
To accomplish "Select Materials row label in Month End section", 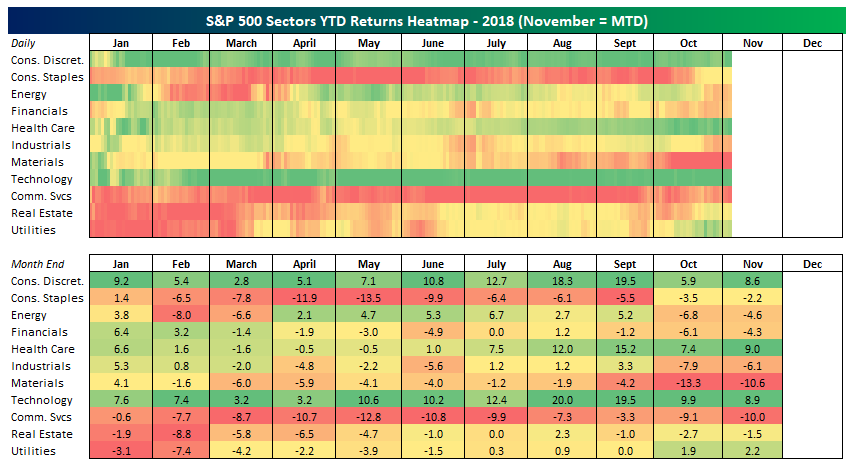I will pyautogui.click(x=36, y=383).
